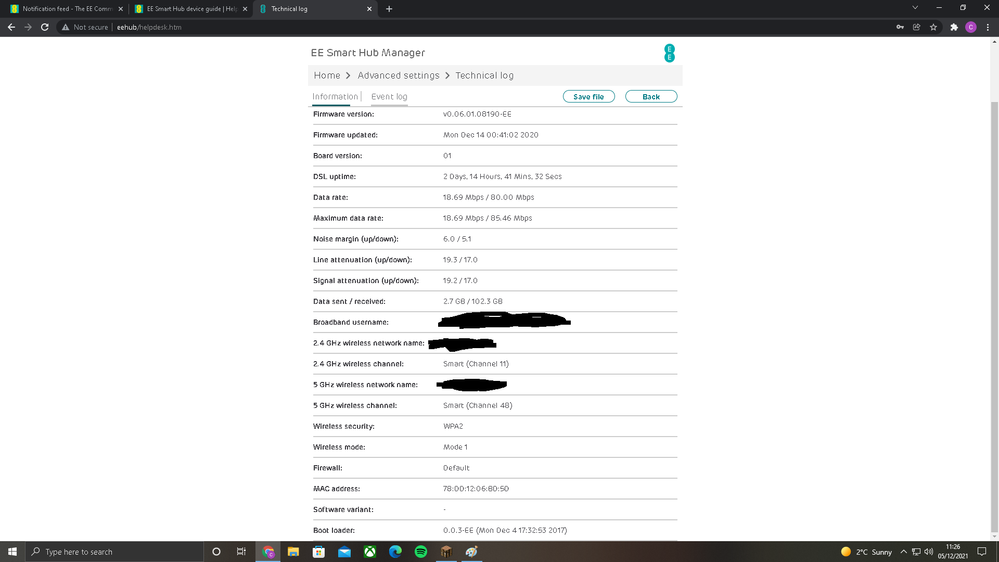Open Microsoft Store from the taskbar

tap(319, 552)
